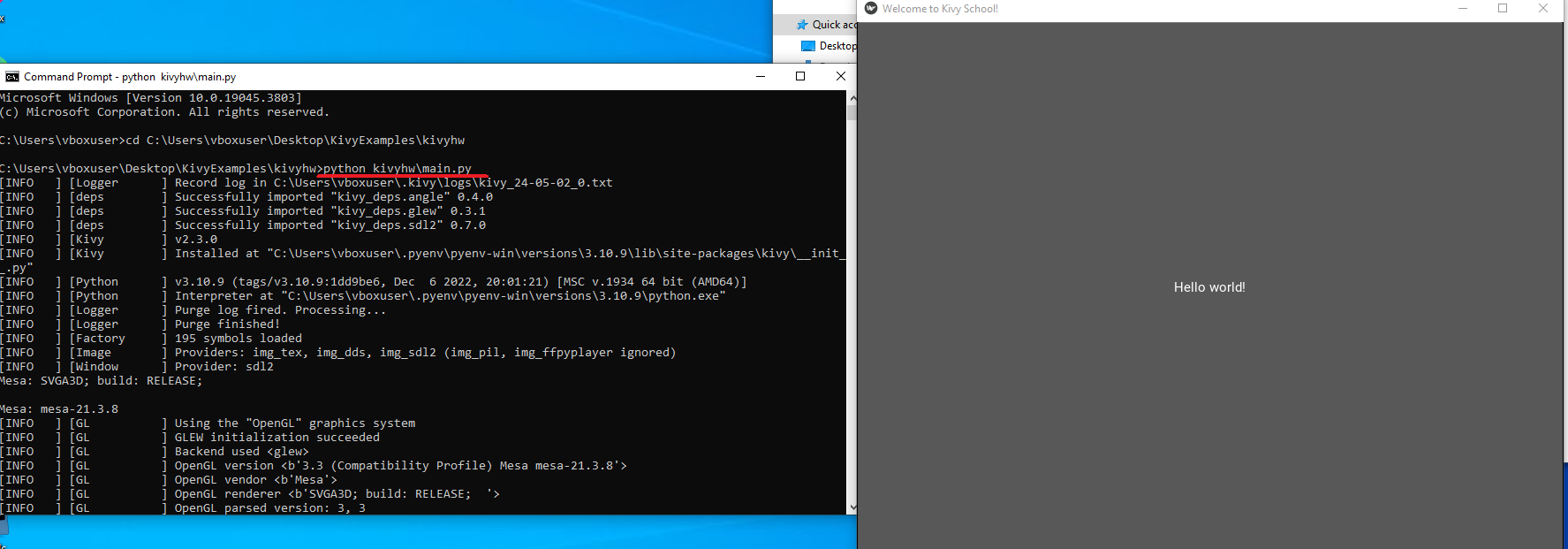The height and width of the screenshot is (549, 1568).
Task: Click the Command Prompt title bar icon
Action: pos(12,77)
